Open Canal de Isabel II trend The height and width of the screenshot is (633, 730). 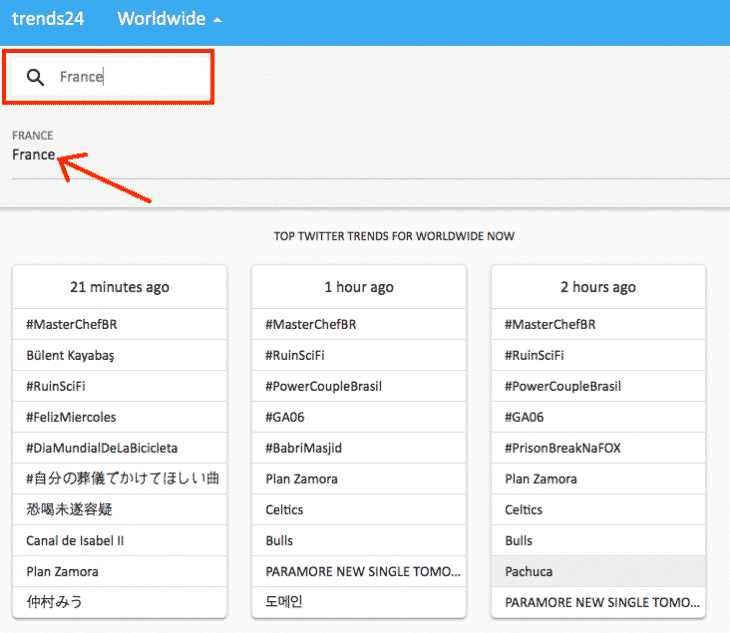[x=75, y=540]
